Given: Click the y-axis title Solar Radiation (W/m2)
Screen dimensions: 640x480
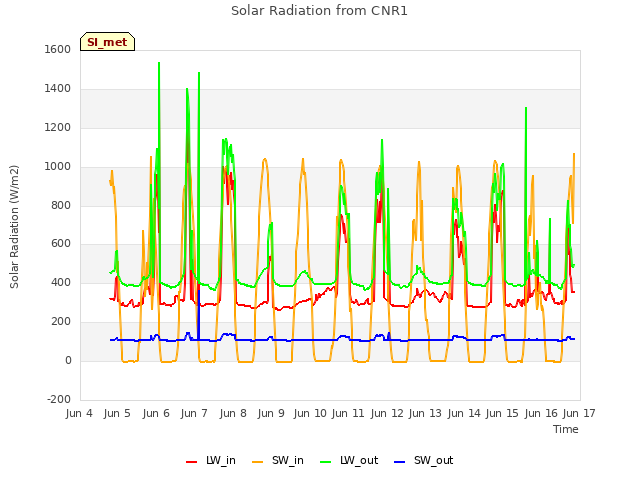Looking at the screenshot, I should tap(14, 227).
